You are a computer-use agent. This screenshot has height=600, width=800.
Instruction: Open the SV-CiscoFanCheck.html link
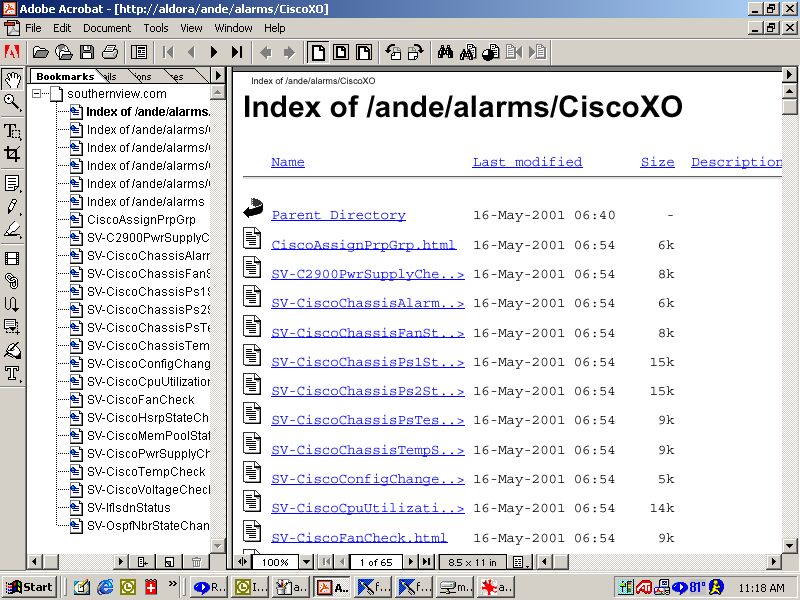pyautogui.click(x=359, y=538)
